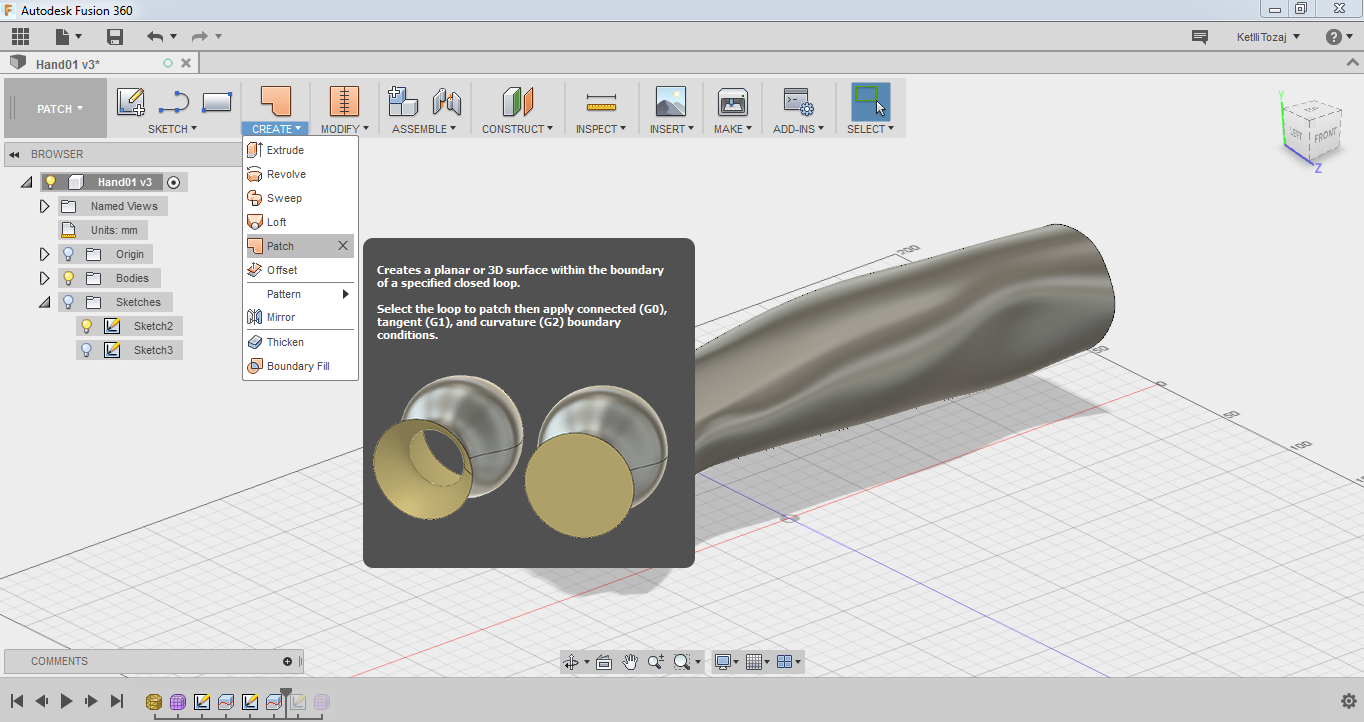
Task: Open the INSERT toolbar dropdown
Action: click(672, 129)
